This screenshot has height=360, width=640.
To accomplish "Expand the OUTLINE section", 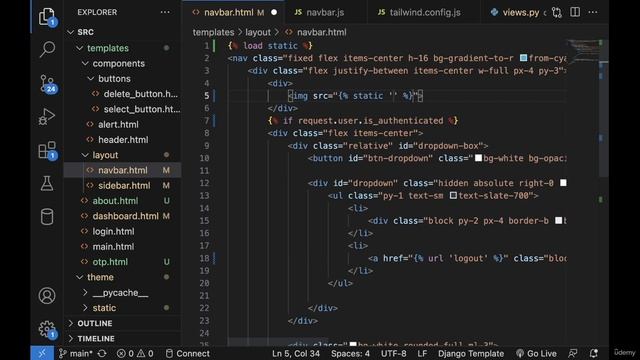I will pos(122,323).
